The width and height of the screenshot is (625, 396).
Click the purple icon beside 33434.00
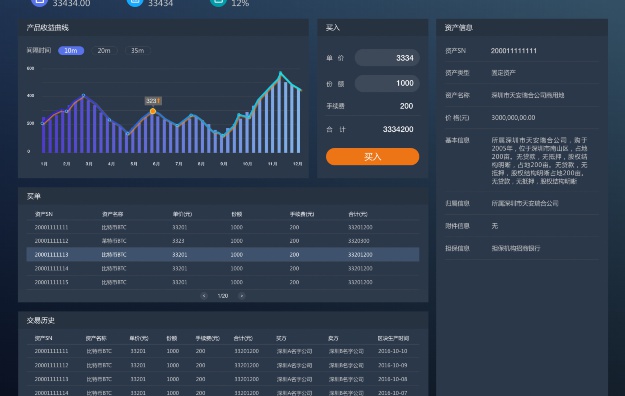tap(39, 2)
